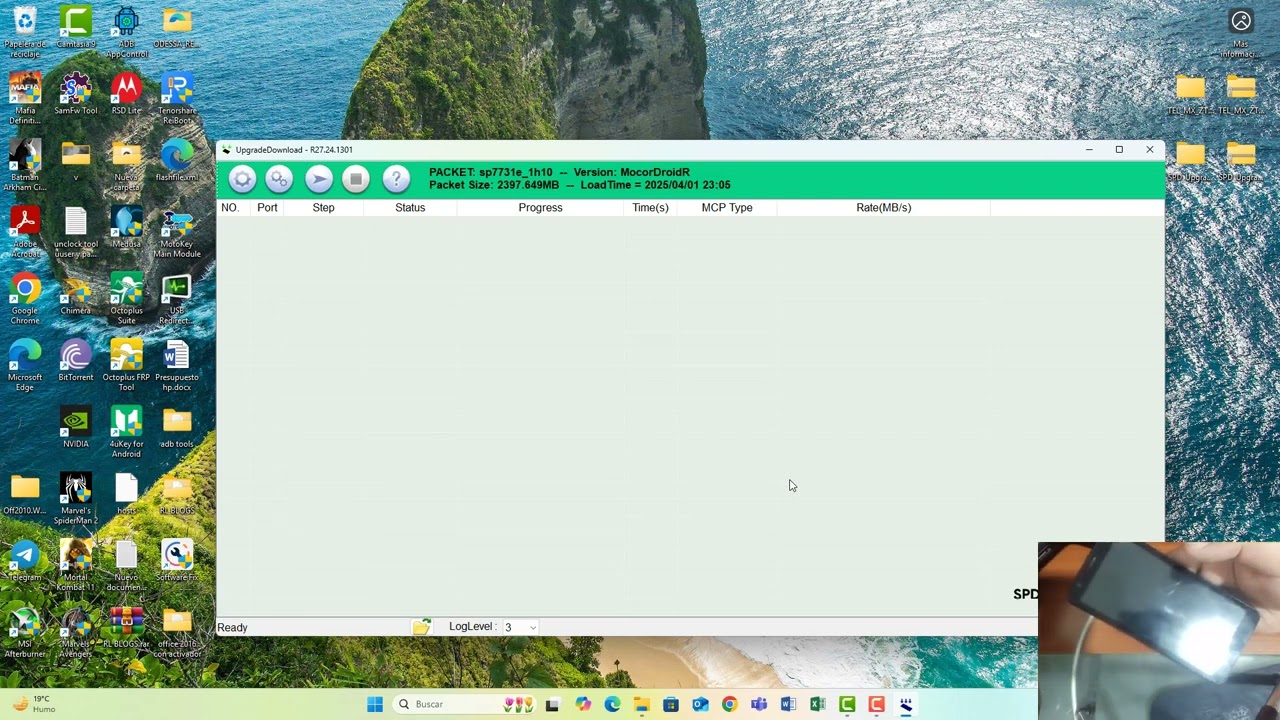
Task: Open hosts file on desktop
Action: tap(126, 495)
